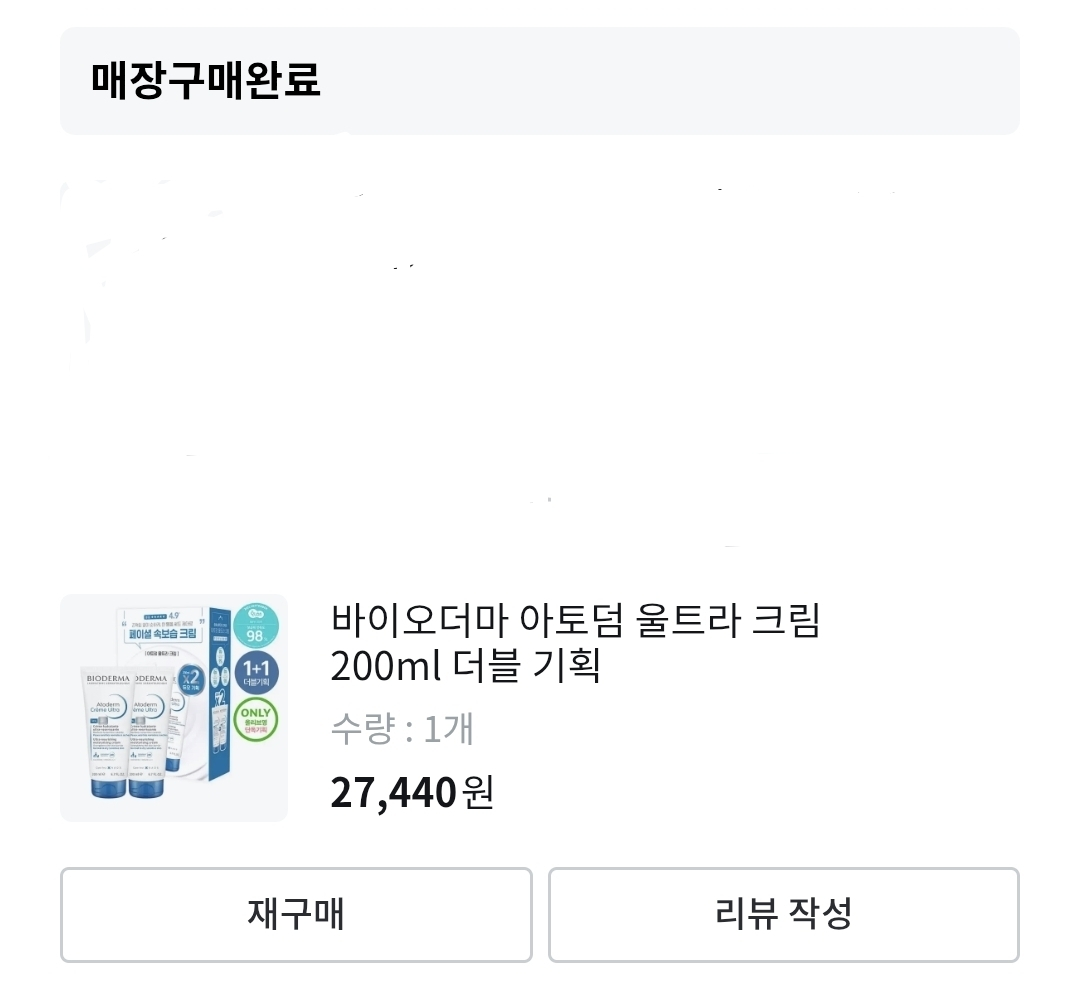Click the teal 98% satisfaction badge
The image size is (1080, 984).
coord(256,626)
